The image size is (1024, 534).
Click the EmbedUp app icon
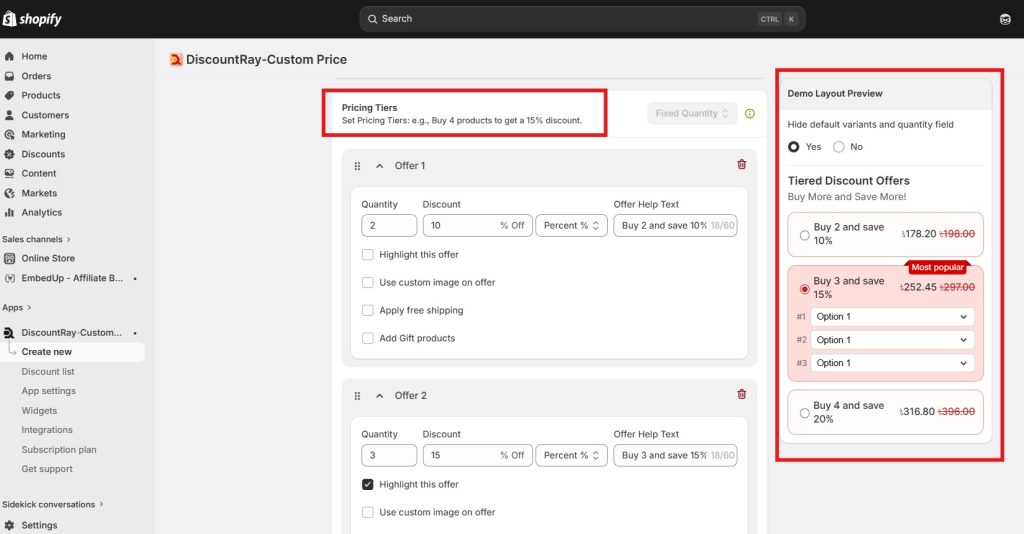9,278
